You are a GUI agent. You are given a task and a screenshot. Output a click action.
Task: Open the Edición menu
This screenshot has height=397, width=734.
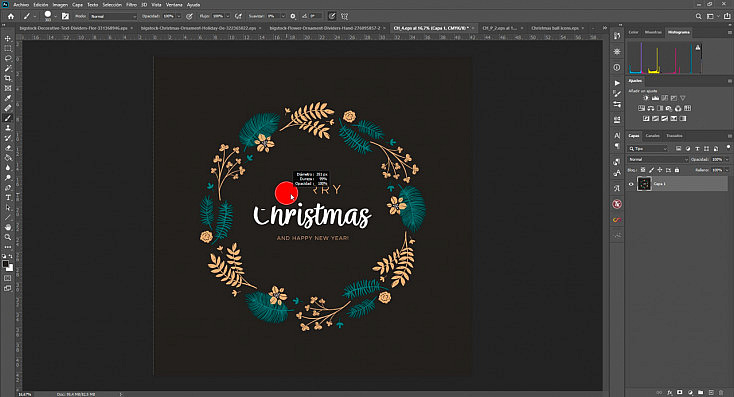click(x=41, y=5)
